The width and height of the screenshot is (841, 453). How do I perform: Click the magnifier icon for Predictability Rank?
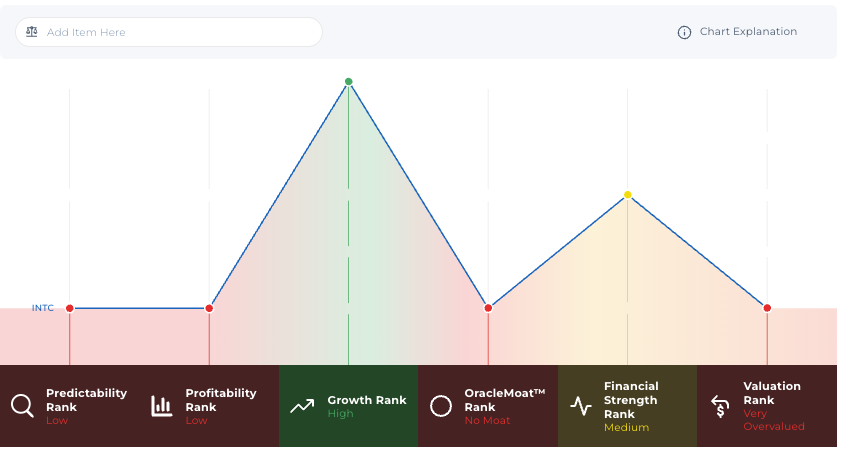click(x=22, y=406)
